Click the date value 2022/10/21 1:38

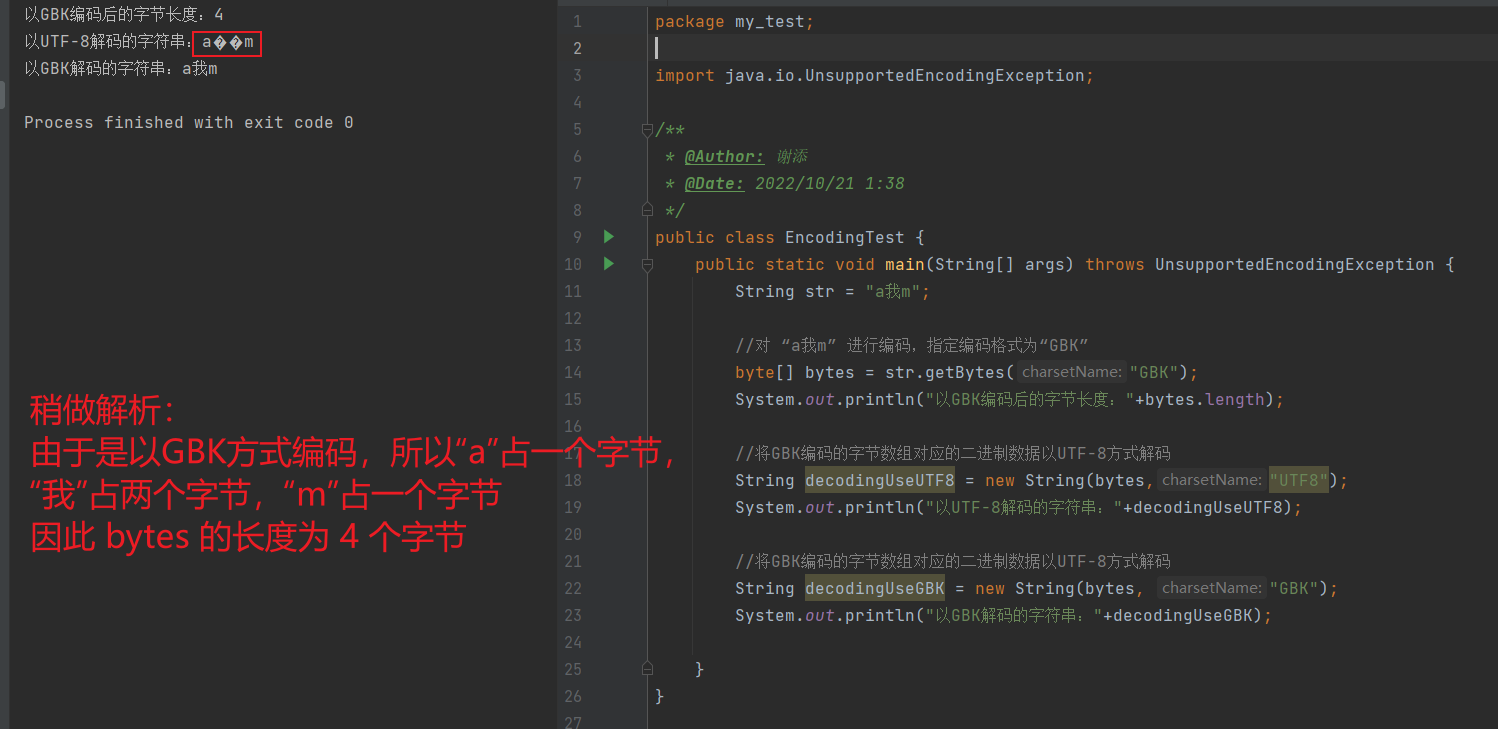click(x=830, y=183)
